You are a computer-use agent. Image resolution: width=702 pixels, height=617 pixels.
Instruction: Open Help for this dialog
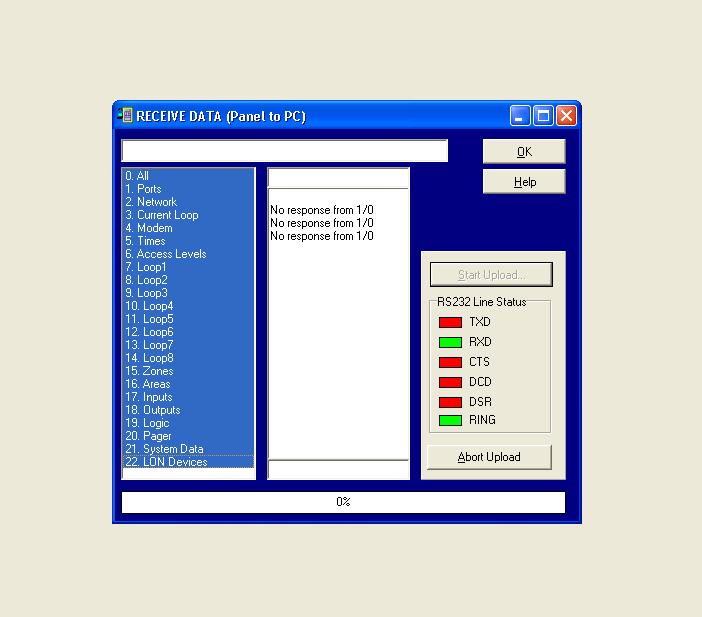524,182
